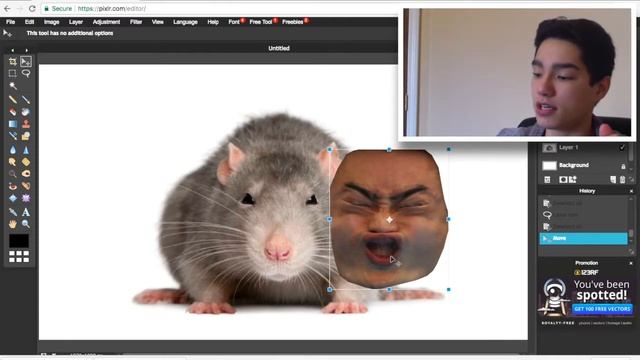This screenshot has height=360, width=640.
Task: Open the Filter menu
Action: [136, 22]
